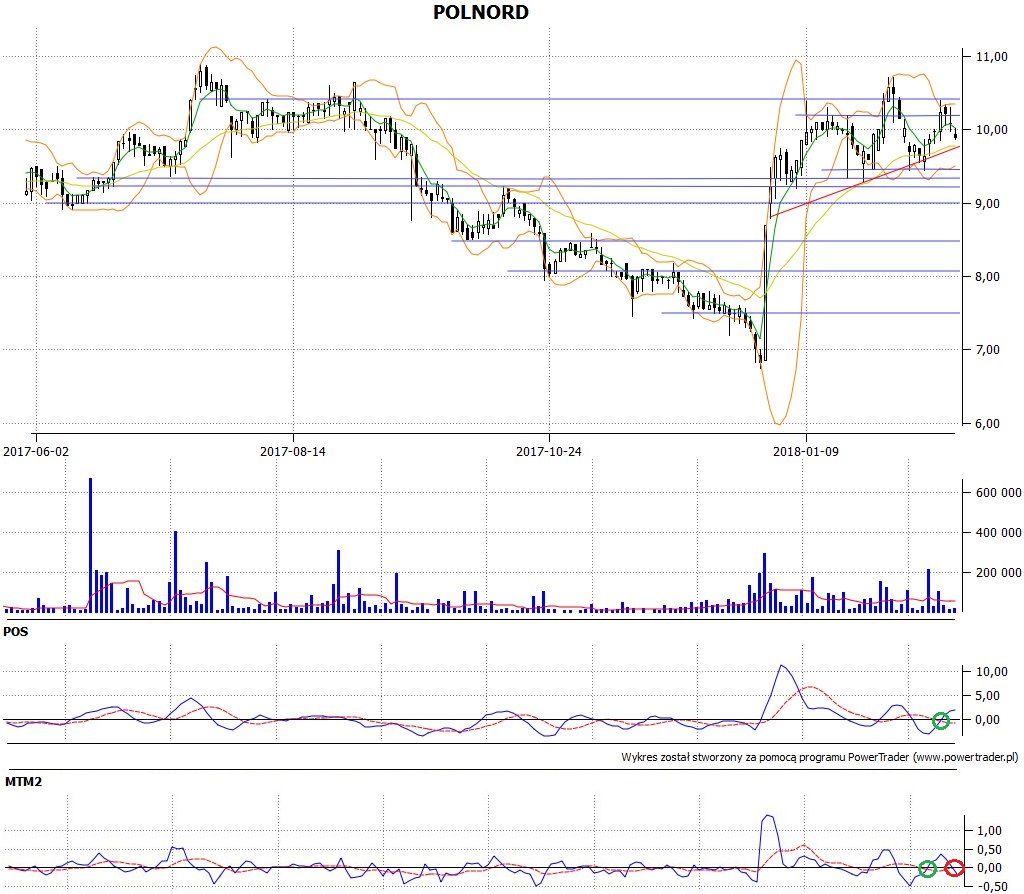Click the 400 000 volume axis label
Image resolution: width=1024 pixels, height=894 pixels.
(999, 533)
